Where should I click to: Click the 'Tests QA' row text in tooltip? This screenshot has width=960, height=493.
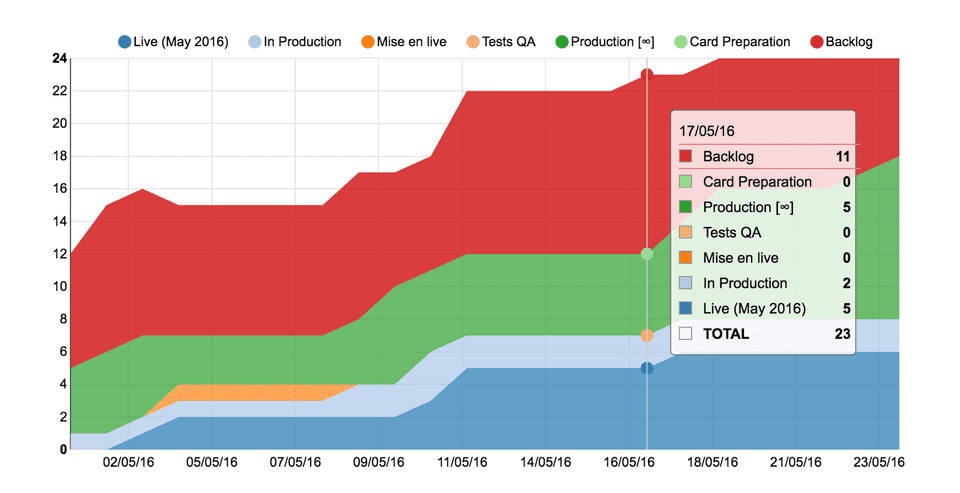pos(732,232)
